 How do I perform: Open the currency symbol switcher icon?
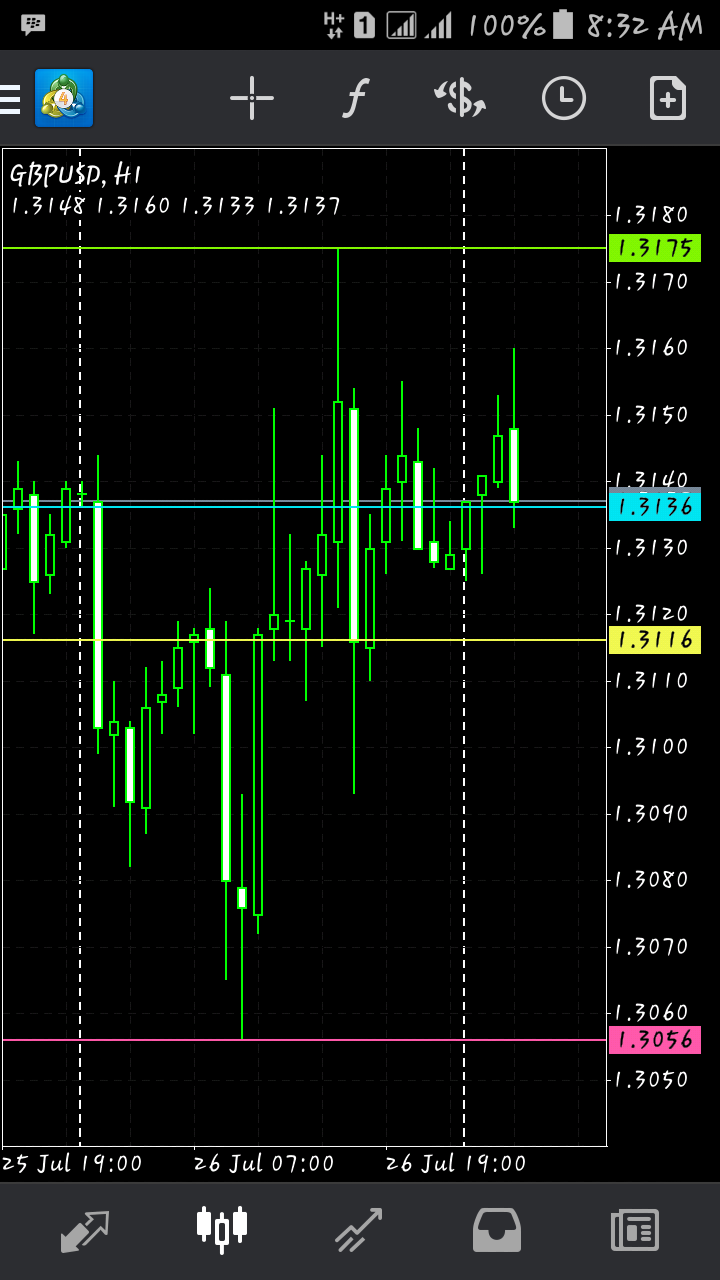pos(459,98)
